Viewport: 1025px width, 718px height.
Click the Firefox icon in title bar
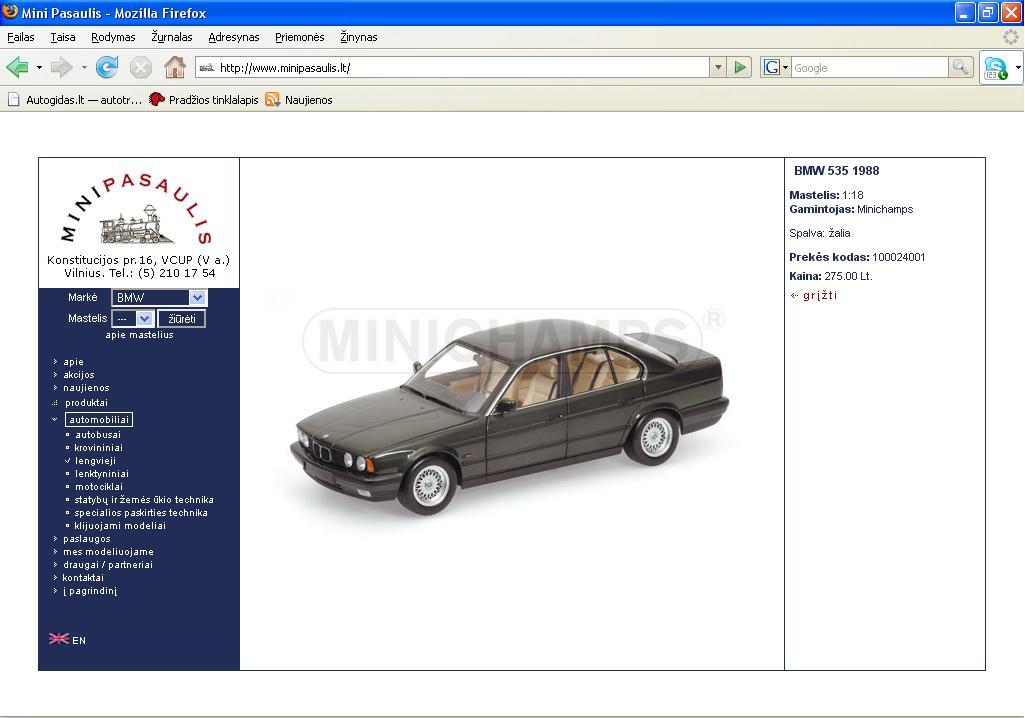[x=10, y=12]
